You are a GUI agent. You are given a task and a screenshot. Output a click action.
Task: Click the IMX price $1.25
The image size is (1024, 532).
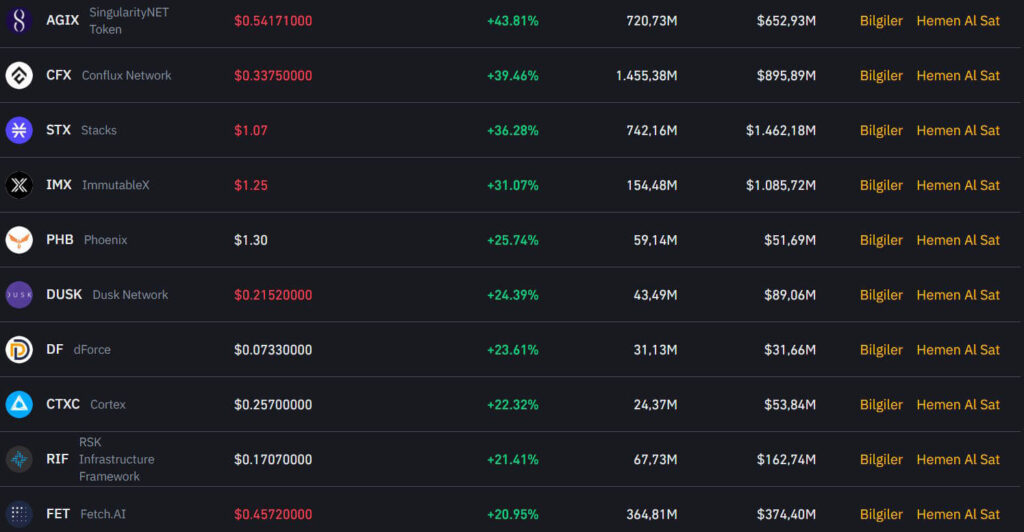(251, 185)
